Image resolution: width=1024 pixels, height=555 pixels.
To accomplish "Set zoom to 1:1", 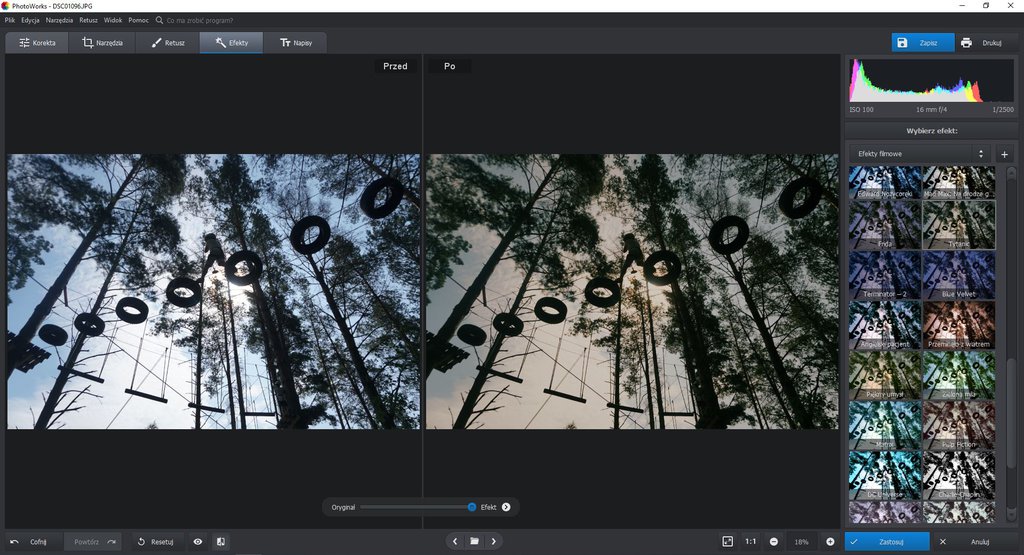I will coord(751,541).
